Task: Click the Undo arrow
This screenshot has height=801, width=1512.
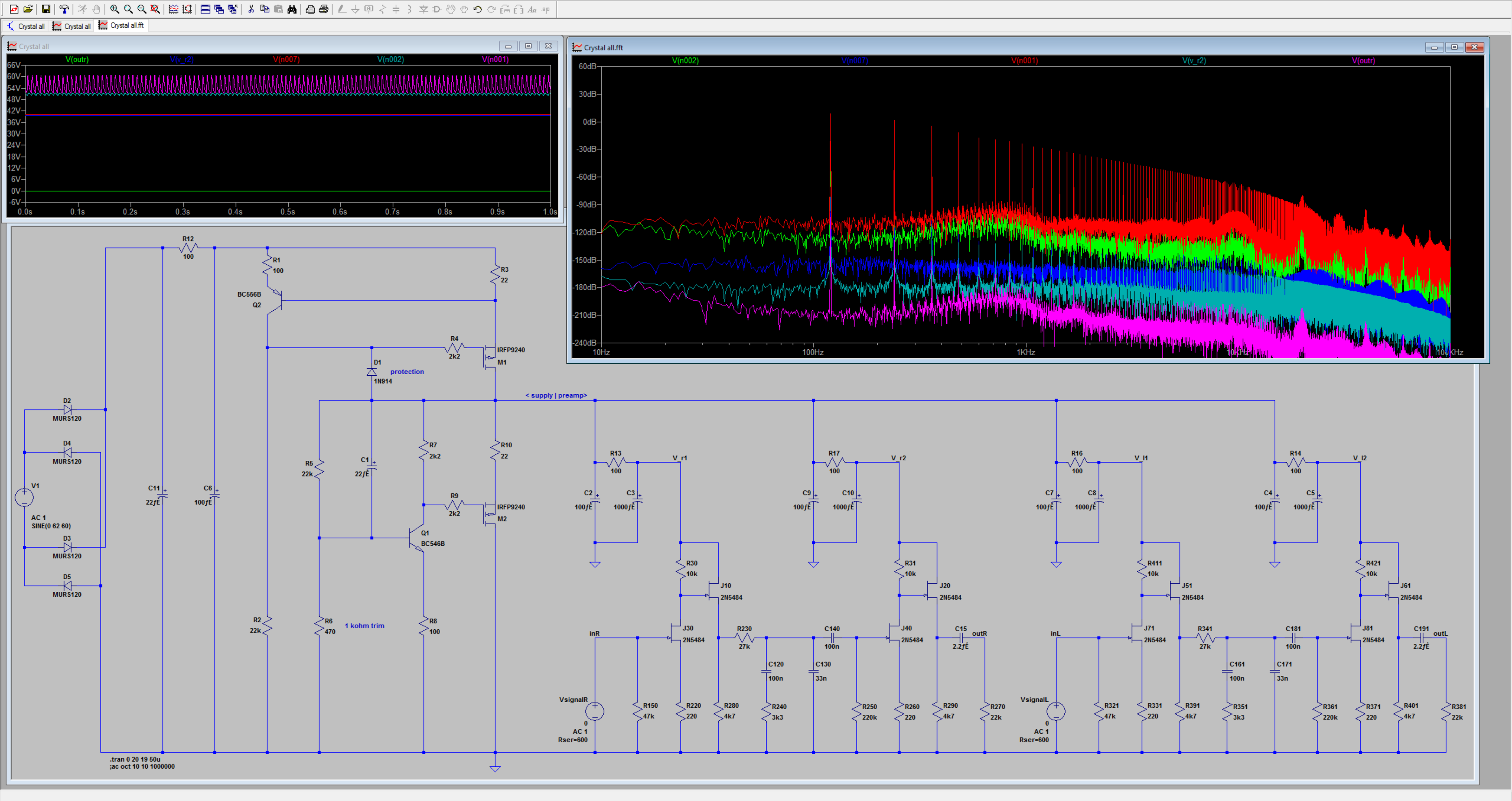Action: [x=478, y=9]
